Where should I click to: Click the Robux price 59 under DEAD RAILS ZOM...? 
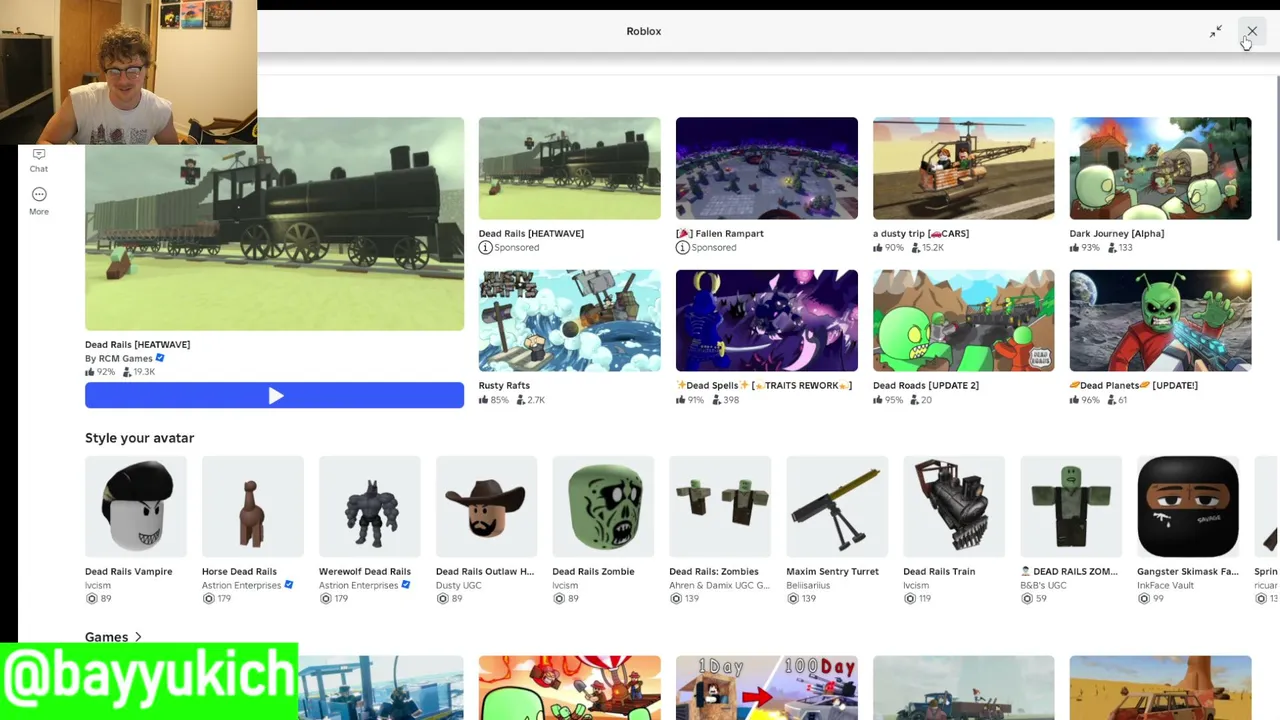click(1033, 598)
